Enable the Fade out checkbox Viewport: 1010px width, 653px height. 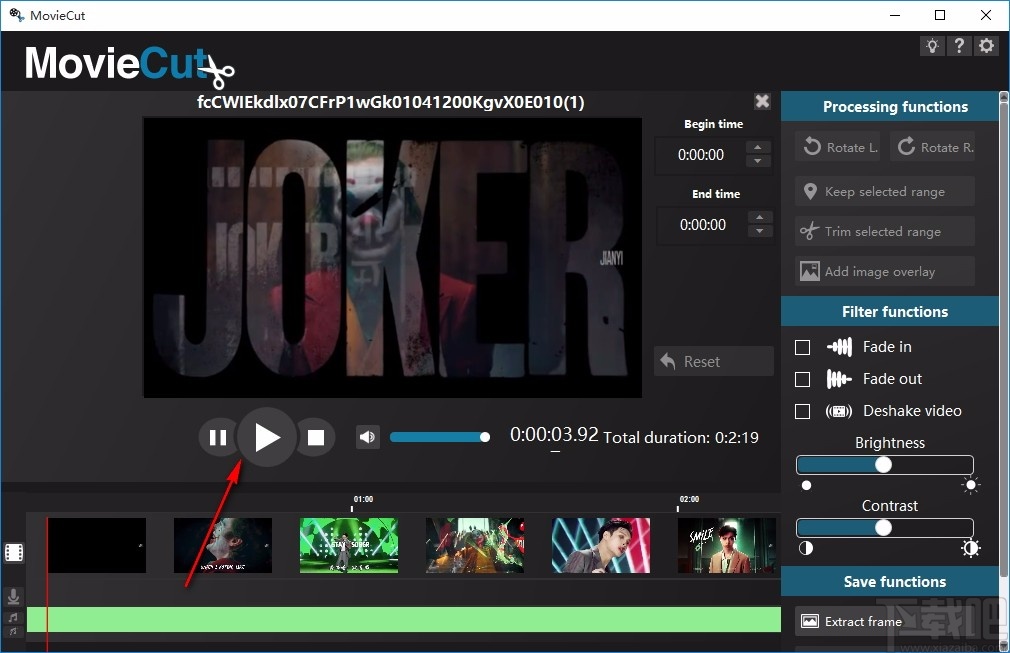[x=803, y=379]
